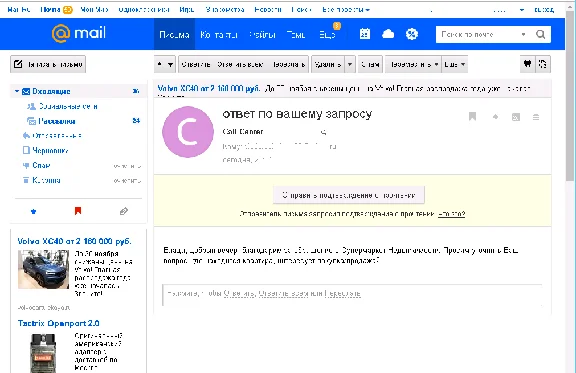
Task: Click the rightmost toolbar icon beside the pin
Action: (x=543, y=64)
